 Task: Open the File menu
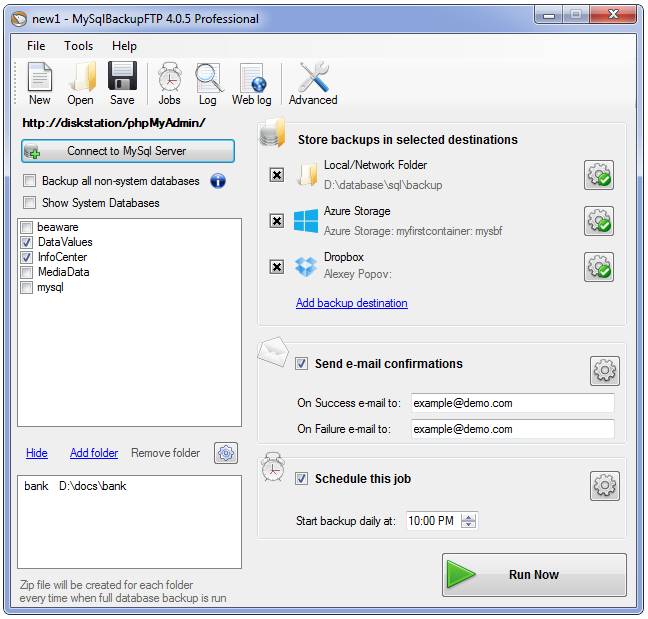[36, 46]
